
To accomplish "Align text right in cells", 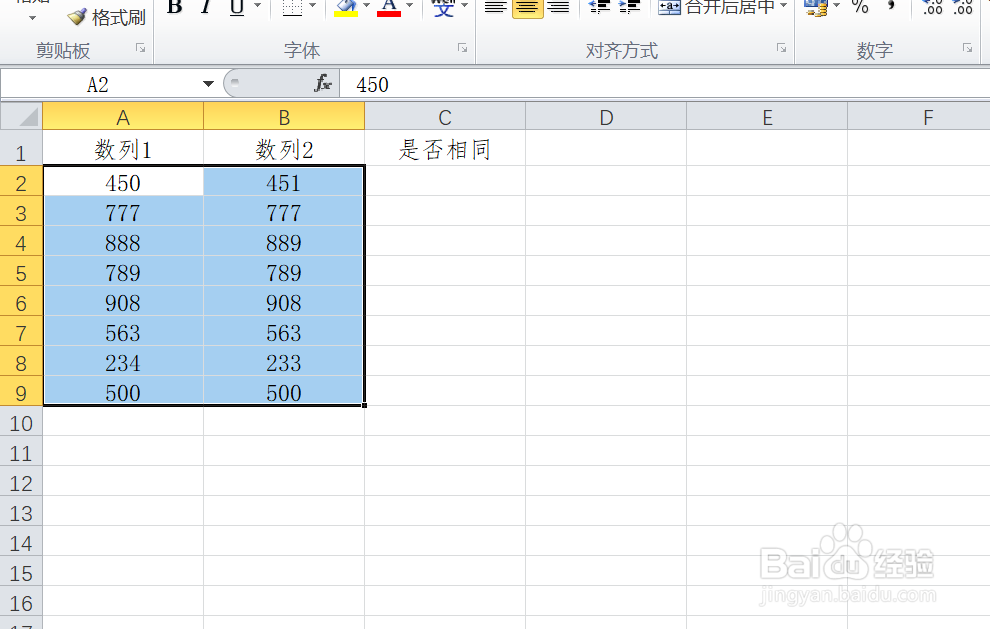I will (x=558, y=8).
